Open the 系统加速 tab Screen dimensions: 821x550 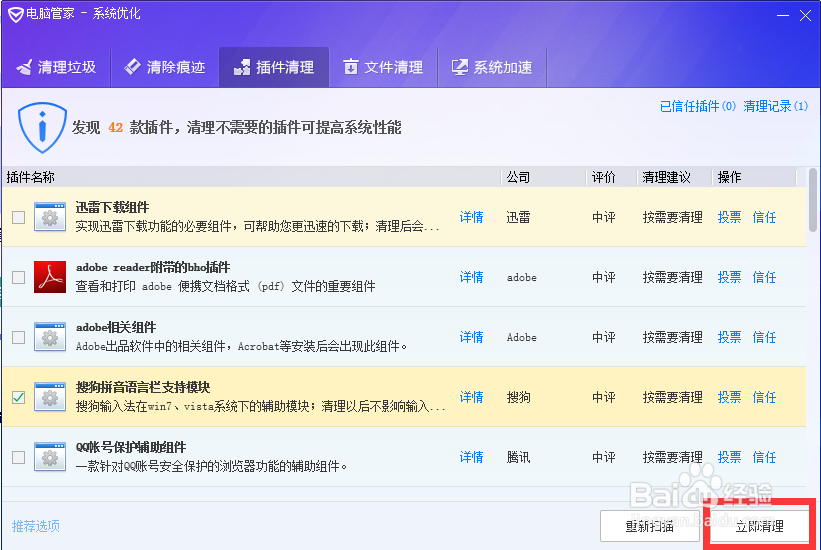[x=492, y=67]
